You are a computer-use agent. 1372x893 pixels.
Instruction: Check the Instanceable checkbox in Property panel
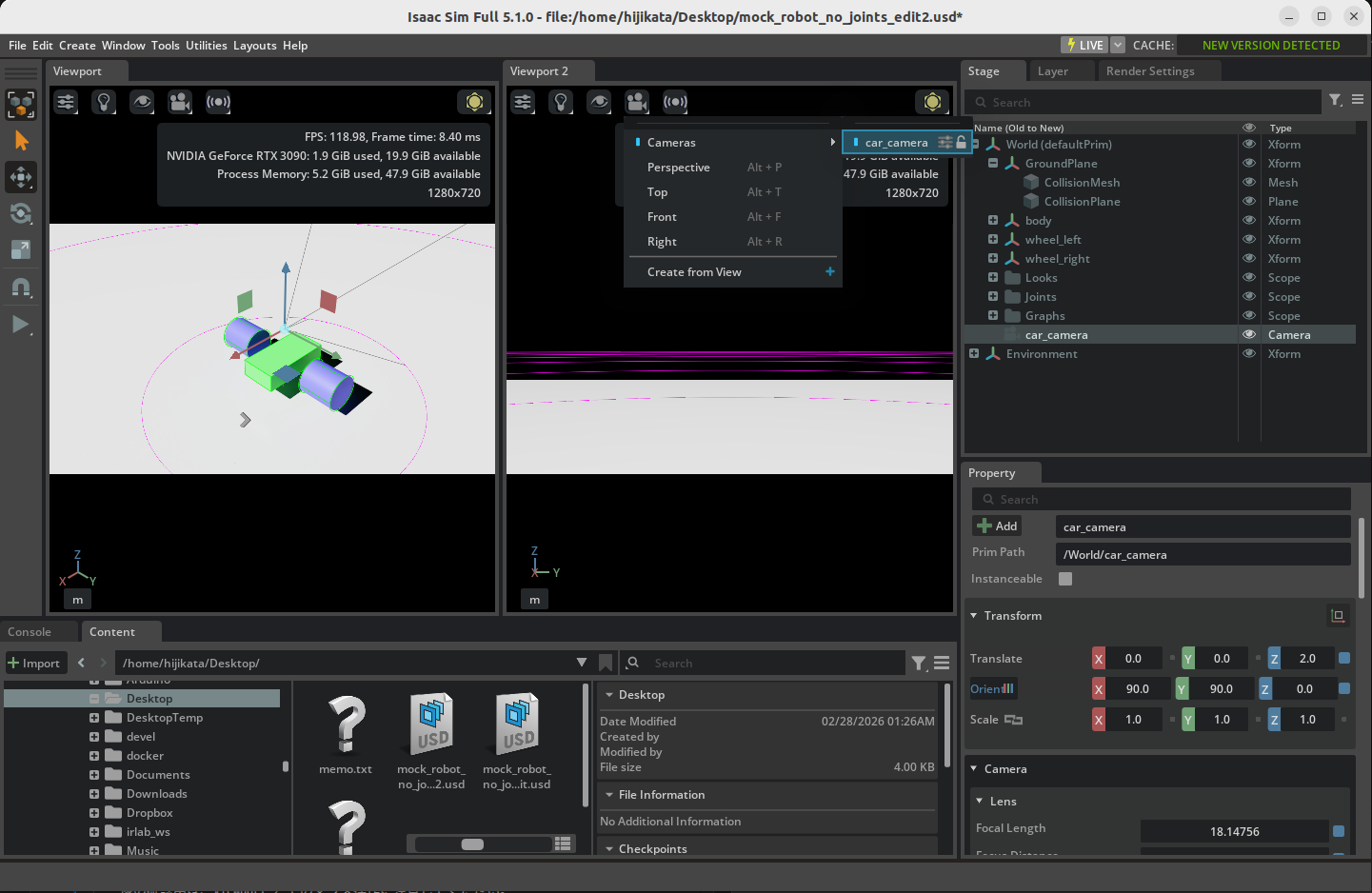tap(1064, 579)
